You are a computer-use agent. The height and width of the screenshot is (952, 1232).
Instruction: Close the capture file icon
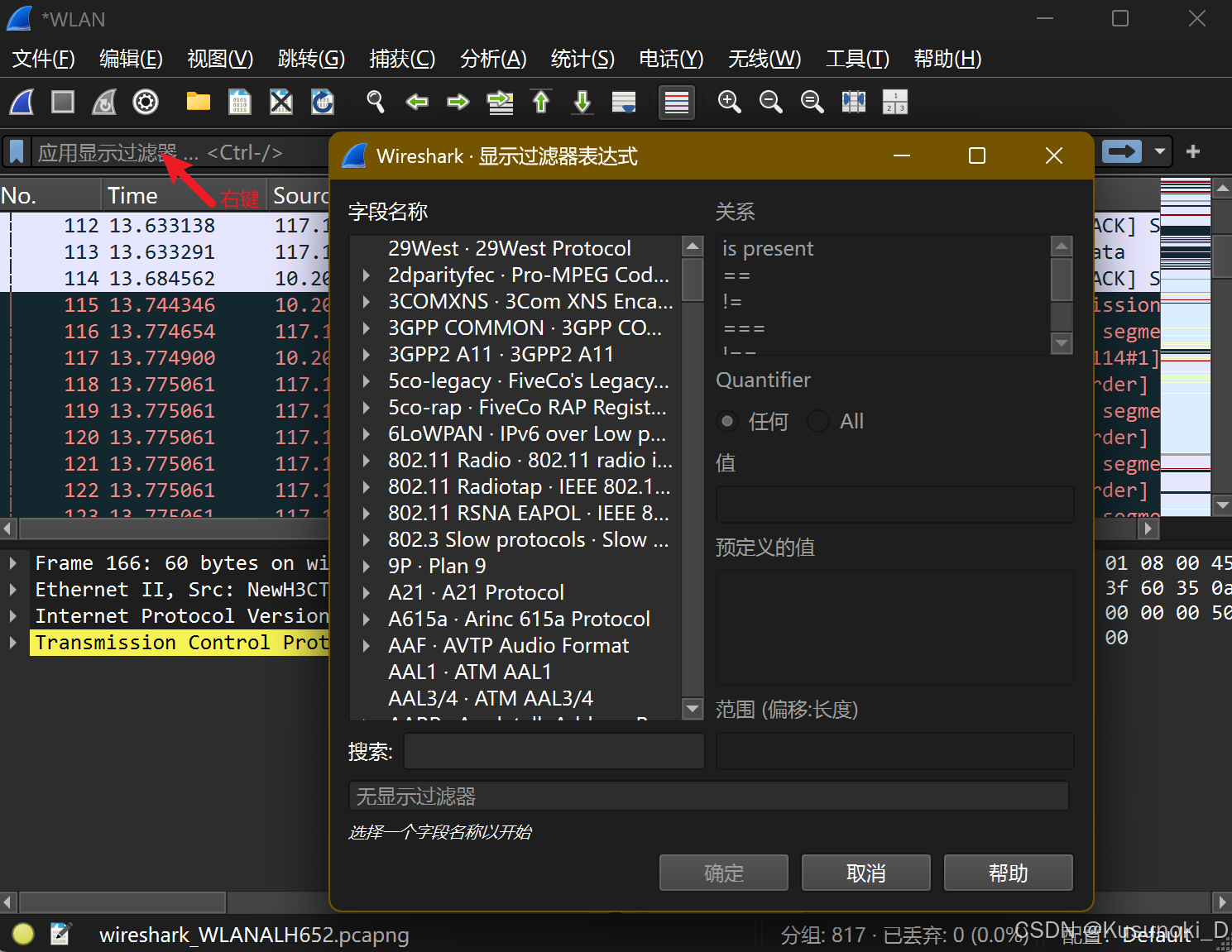coord(281,102)
